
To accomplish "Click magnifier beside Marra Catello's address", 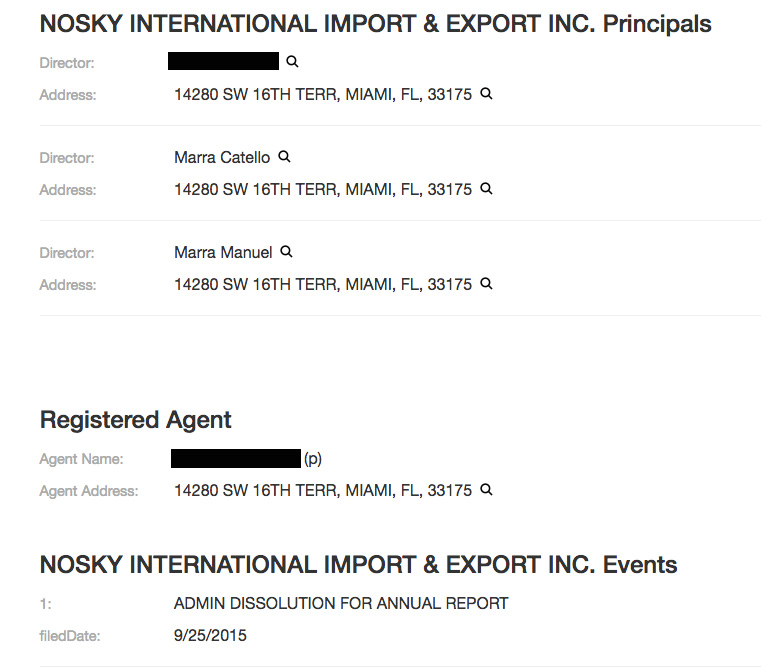I will point(486,188).
